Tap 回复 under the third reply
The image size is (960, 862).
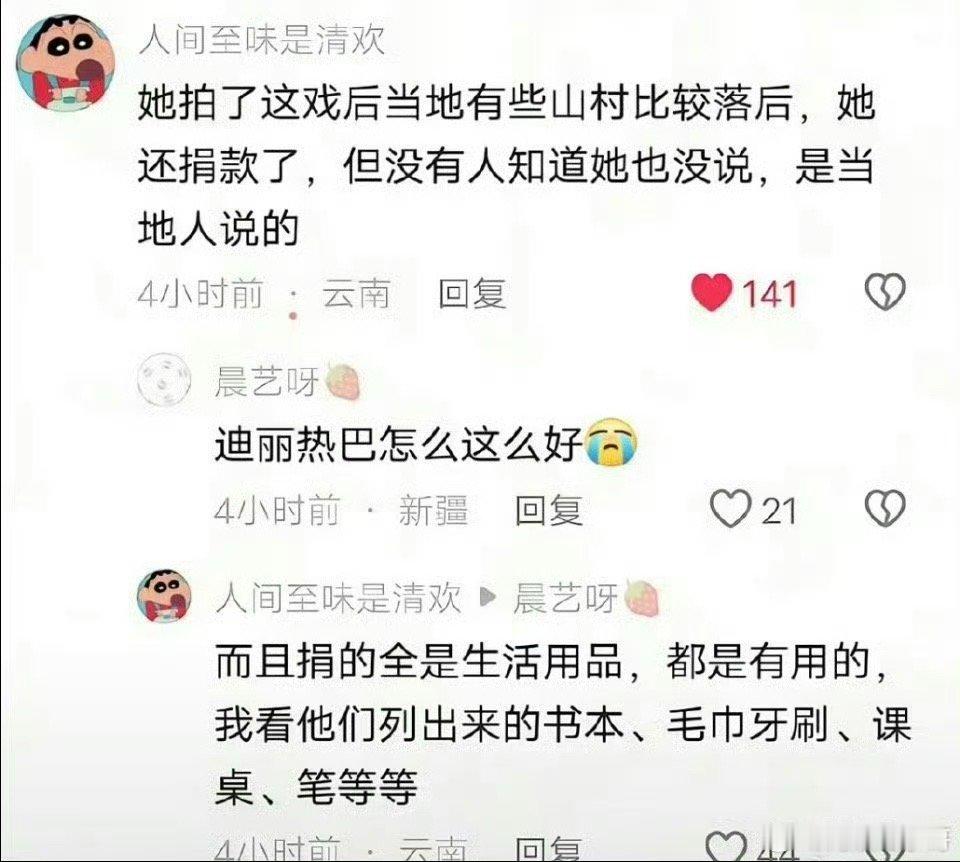point(549,849)
